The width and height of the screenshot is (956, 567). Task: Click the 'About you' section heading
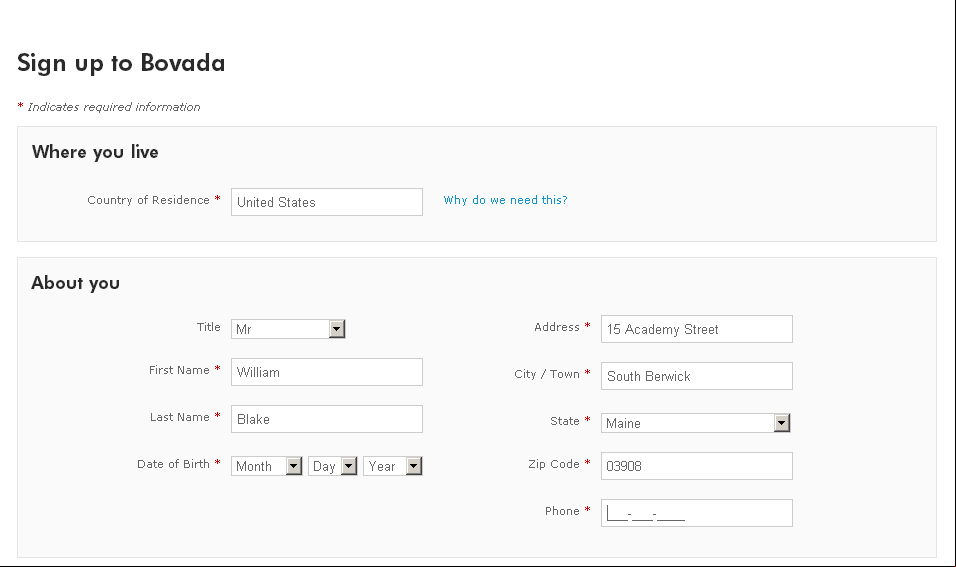coord(76,283)
